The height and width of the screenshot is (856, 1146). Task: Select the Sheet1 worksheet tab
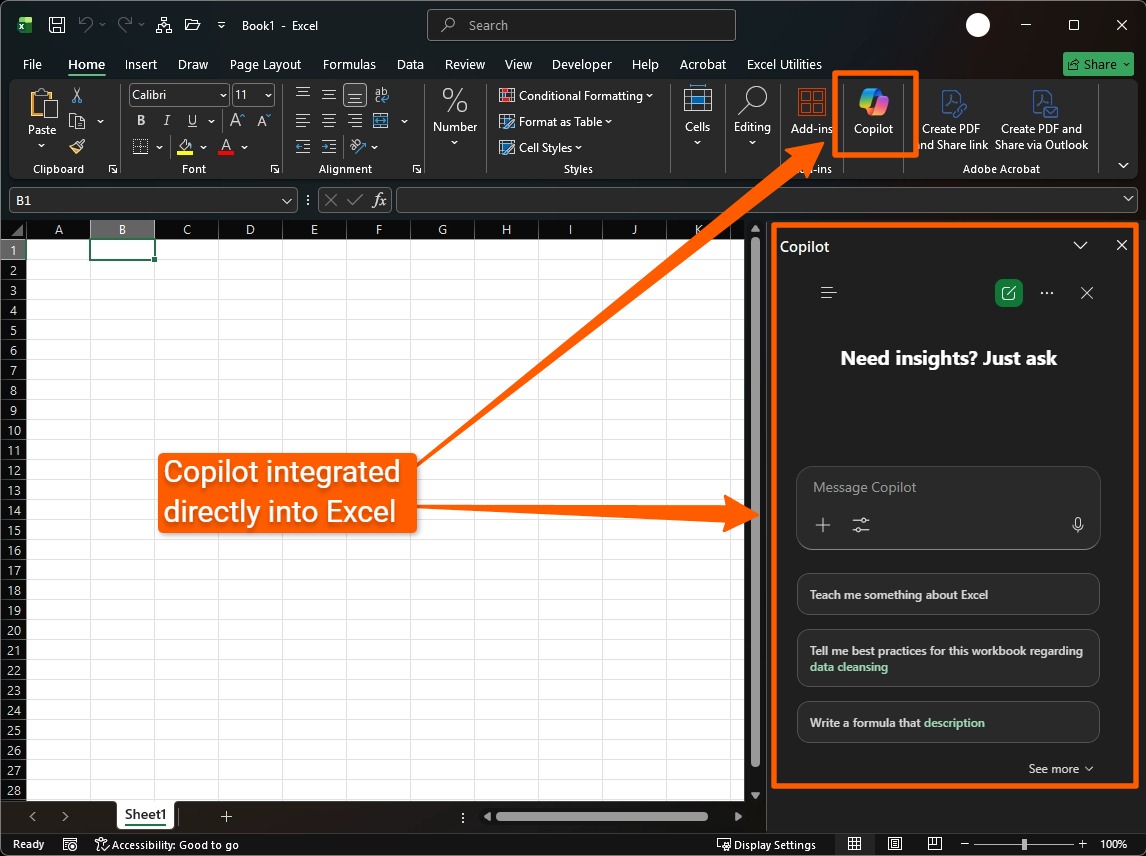click(145, 814)
